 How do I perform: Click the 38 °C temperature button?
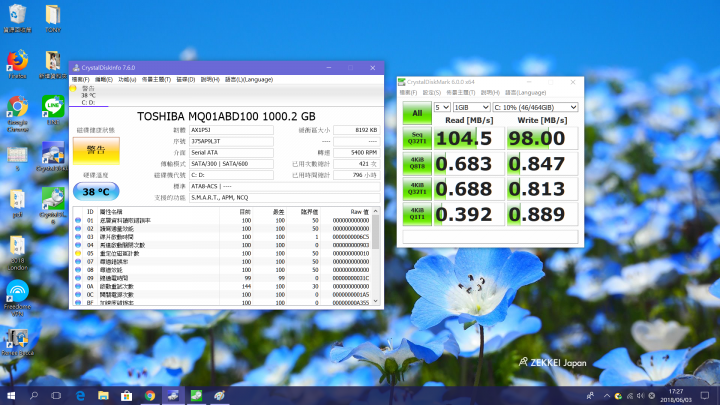point(96,191)
